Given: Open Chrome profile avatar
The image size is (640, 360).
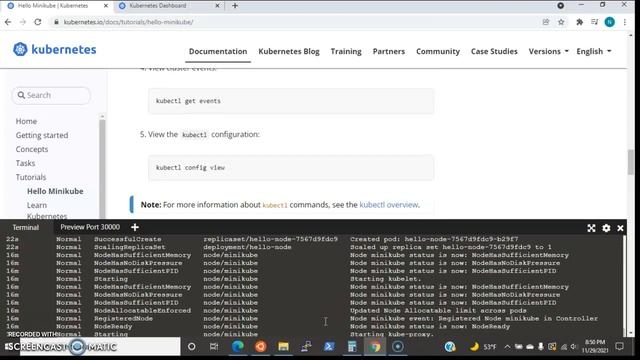Looking at the screenshot, I should click(610, 22).
